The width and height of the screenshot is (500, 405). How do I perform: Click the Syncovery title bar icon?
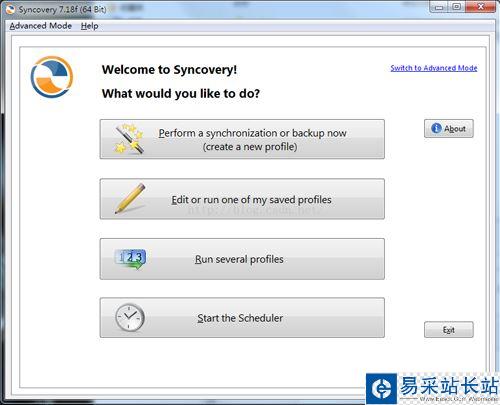10,9
